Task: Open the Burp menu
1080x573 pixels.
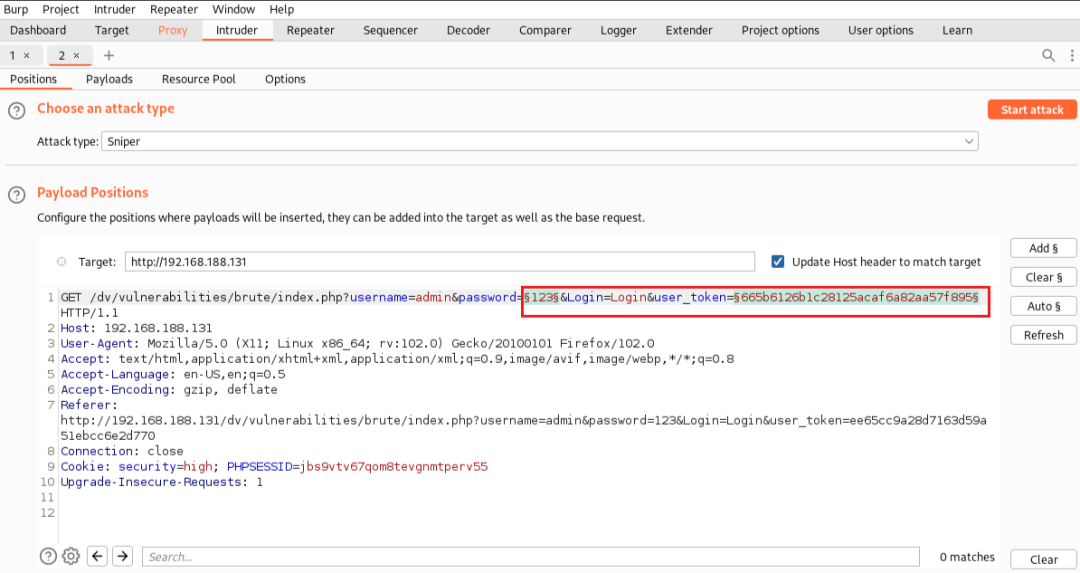Action: tap(16, 10)
